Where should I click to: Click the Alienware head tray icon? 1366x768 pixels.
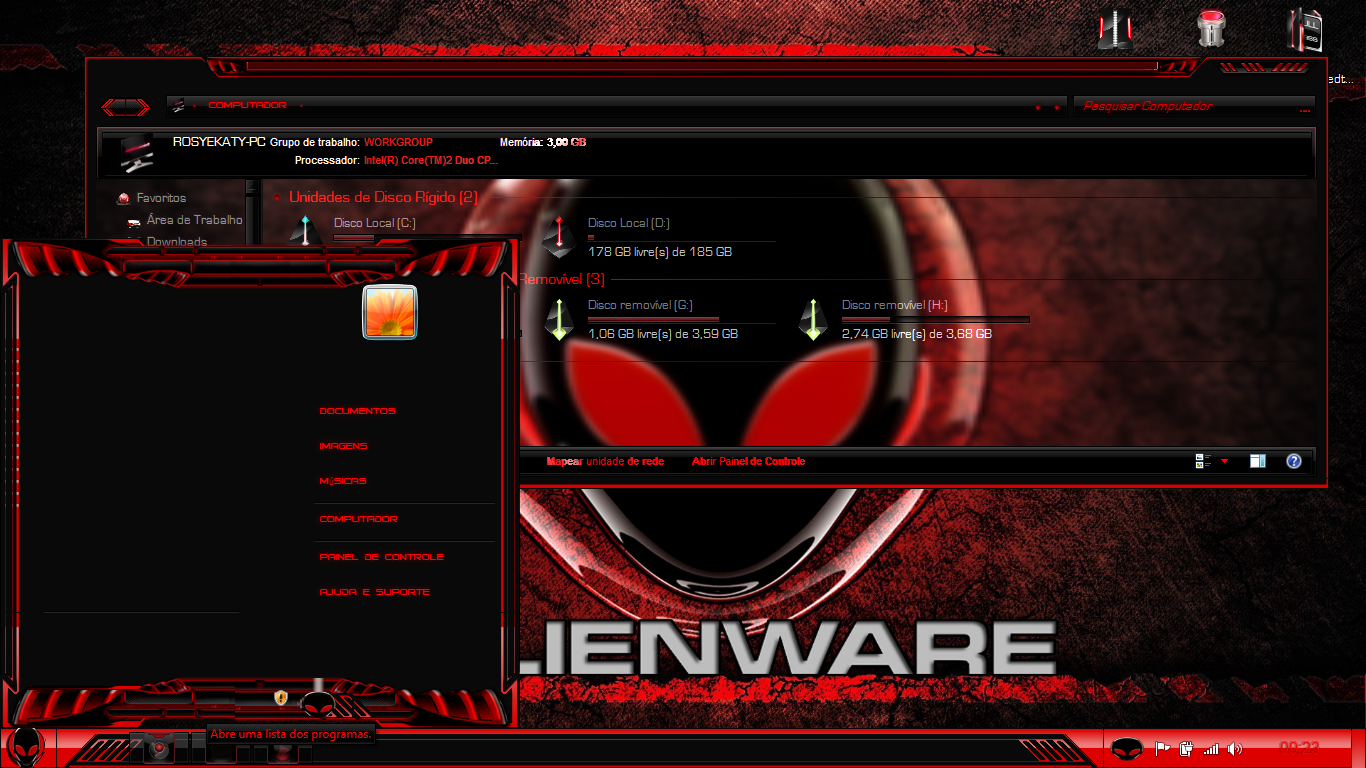point(1127,748)
